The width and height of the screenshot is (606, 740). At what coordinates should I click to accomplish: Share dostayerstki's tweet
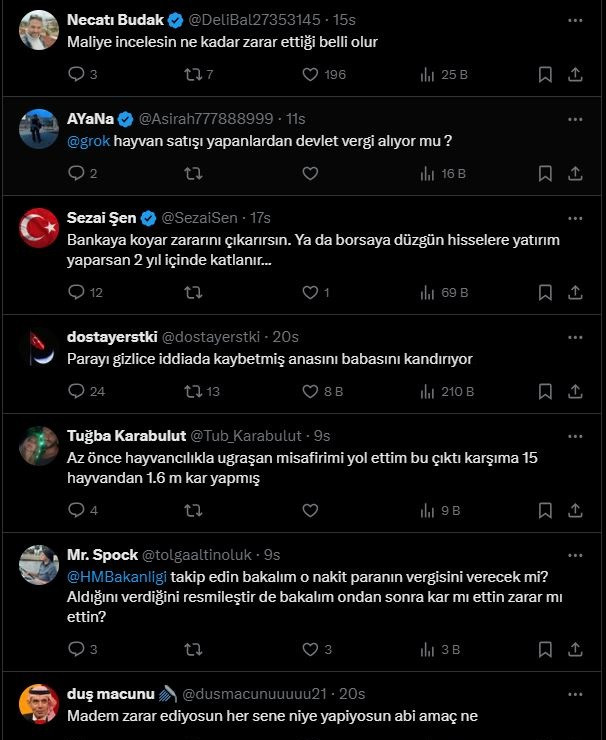575,391
